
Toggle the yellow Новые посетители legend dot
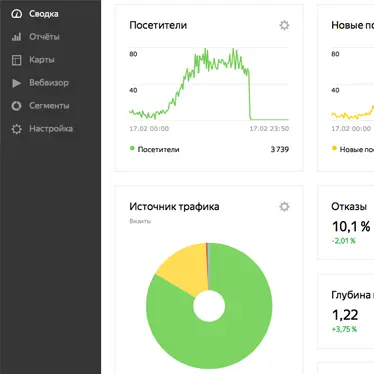click(334, 148)
